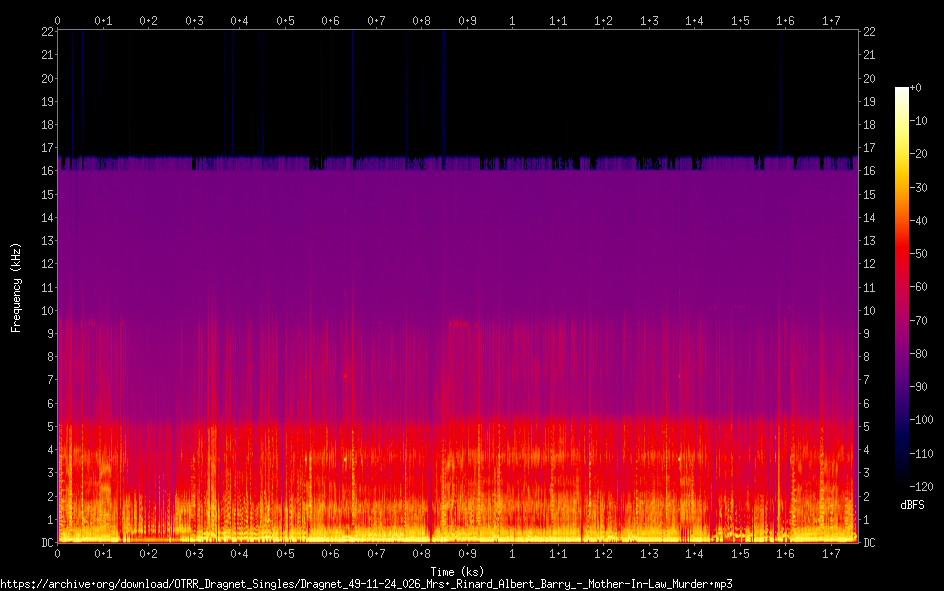
Task: Click the 16 kHz label on the right axis
Action: (870, 171)
